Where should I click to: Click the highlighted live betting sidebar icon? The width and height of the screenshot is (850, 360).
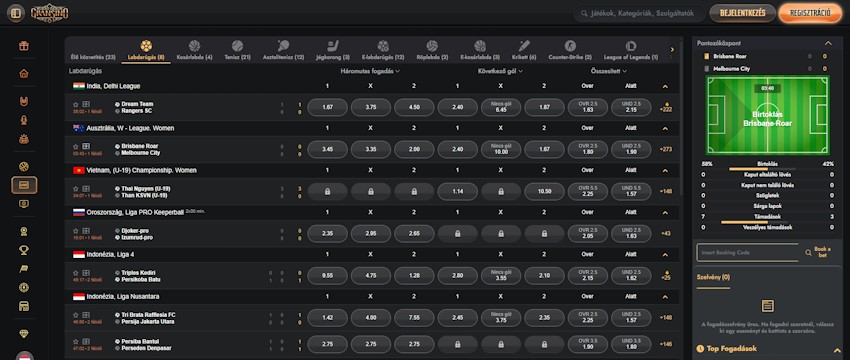coord(24,185)
